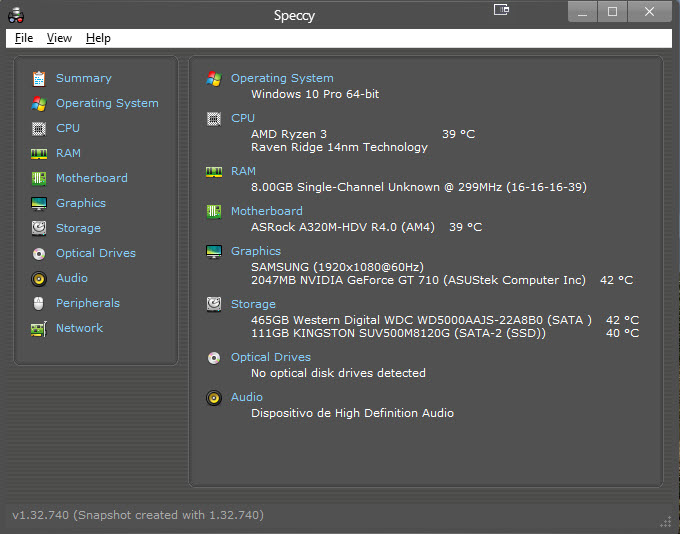Viewport: 680px width, 534px height.
Task: Click the Windows flag icon in the summary panel
Action: (x=214, y=79)
